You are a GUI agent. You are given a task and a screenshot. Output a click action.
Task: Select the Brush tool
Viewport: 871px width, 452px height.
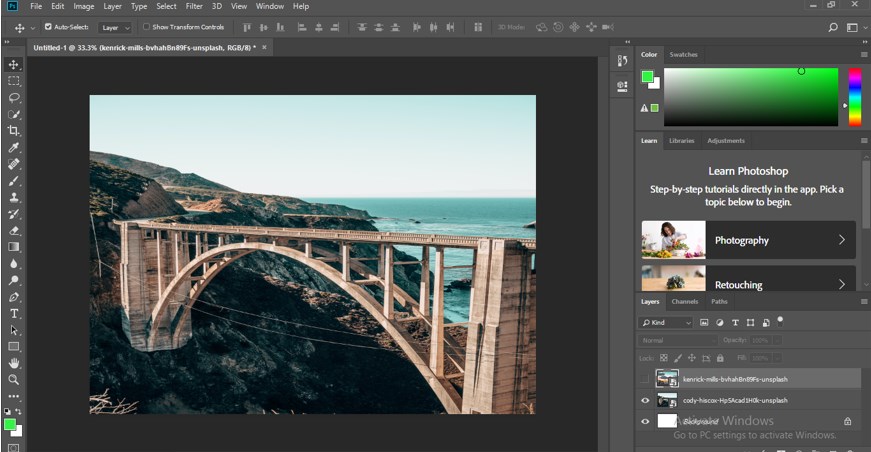(14, 180)
